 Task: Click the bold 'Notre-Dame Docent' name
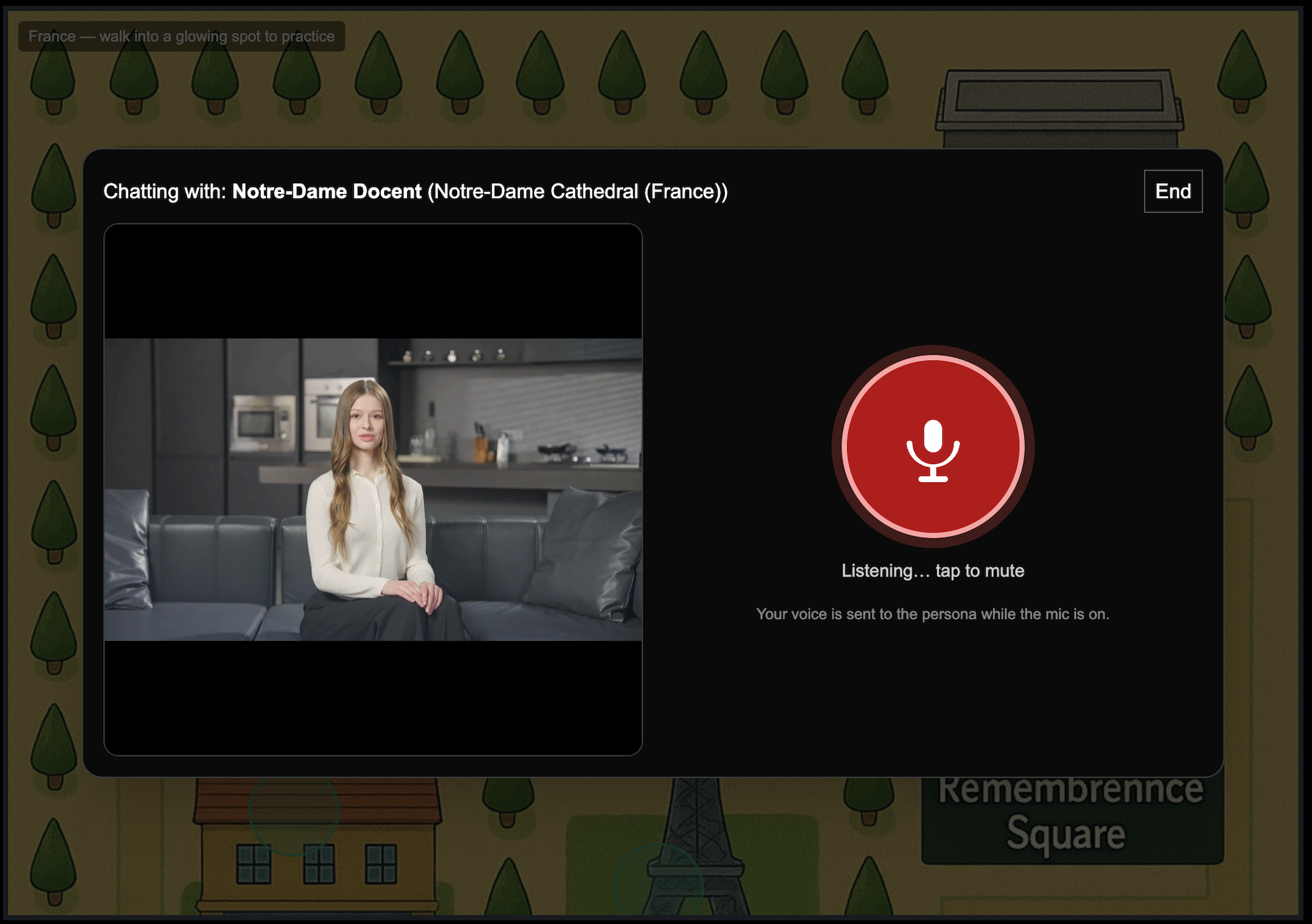(326, 191)
